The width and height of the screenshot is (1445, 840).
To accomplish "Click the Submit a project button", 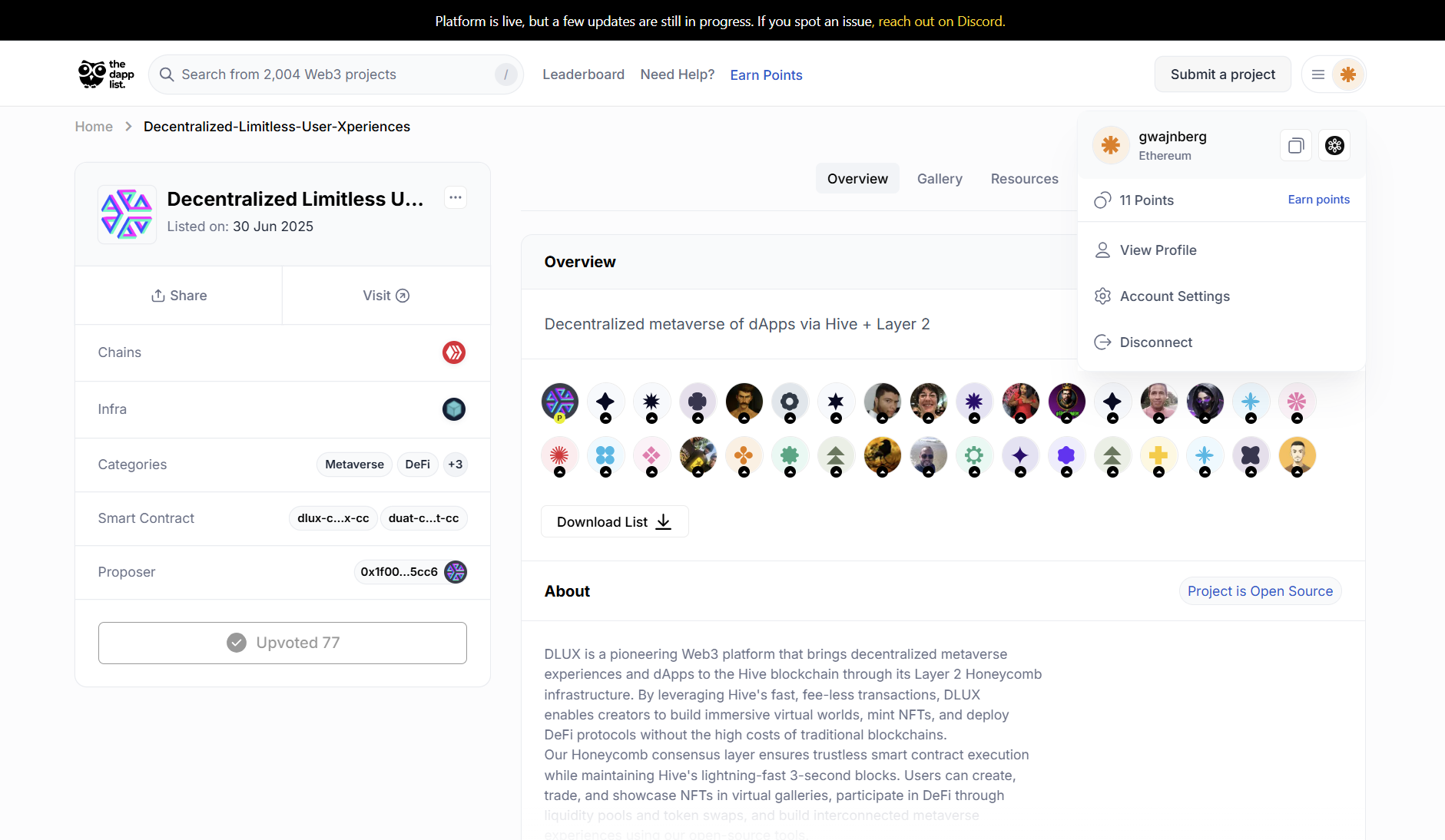I will (1222, 74).
